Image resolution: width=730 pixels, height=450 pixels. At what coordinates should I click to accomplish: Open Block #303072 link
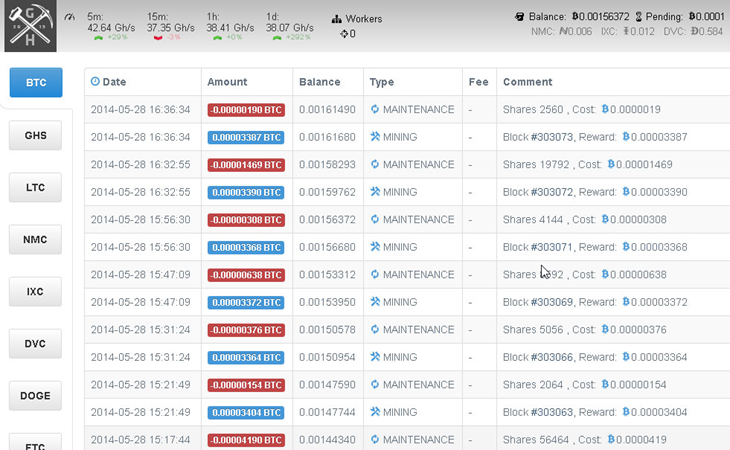tap(552, 192)
